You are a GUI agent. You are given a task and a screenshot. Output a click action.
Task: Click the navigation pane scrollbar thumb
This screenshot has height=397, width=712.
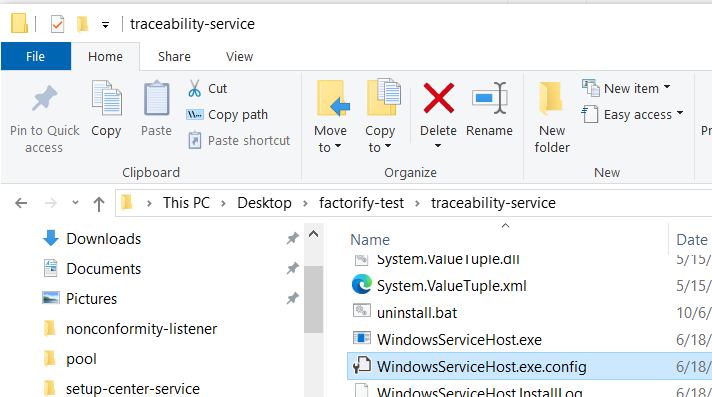pos(313,300)
